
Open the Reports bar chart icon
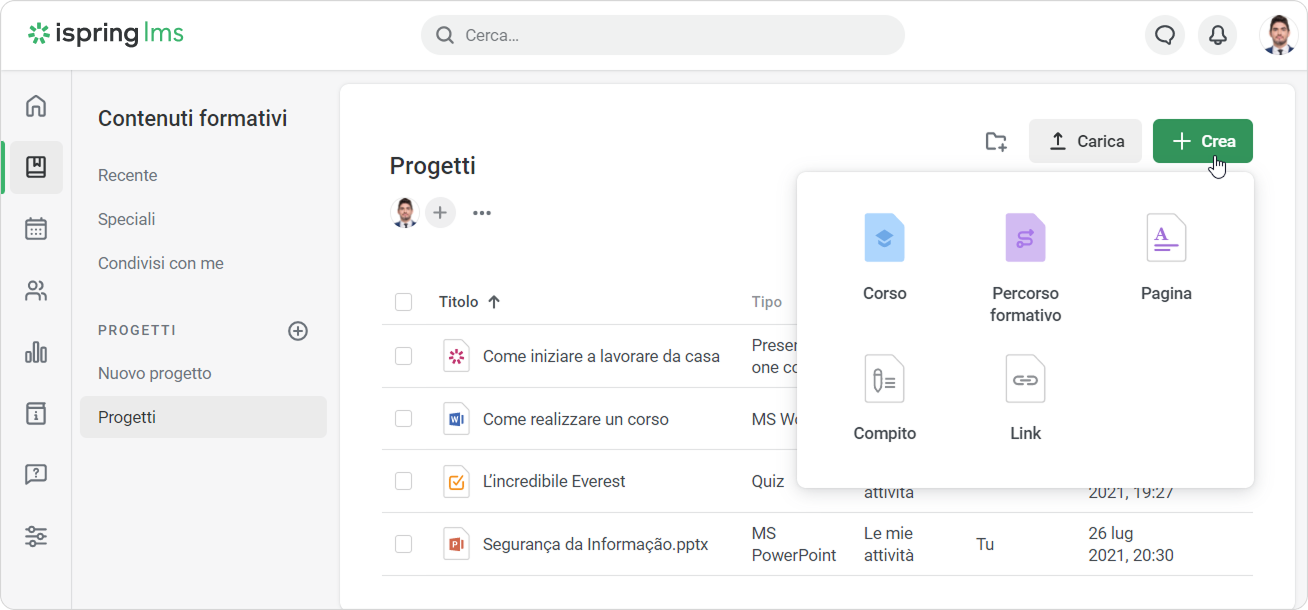pyautogui.click(x=36, y=352)
